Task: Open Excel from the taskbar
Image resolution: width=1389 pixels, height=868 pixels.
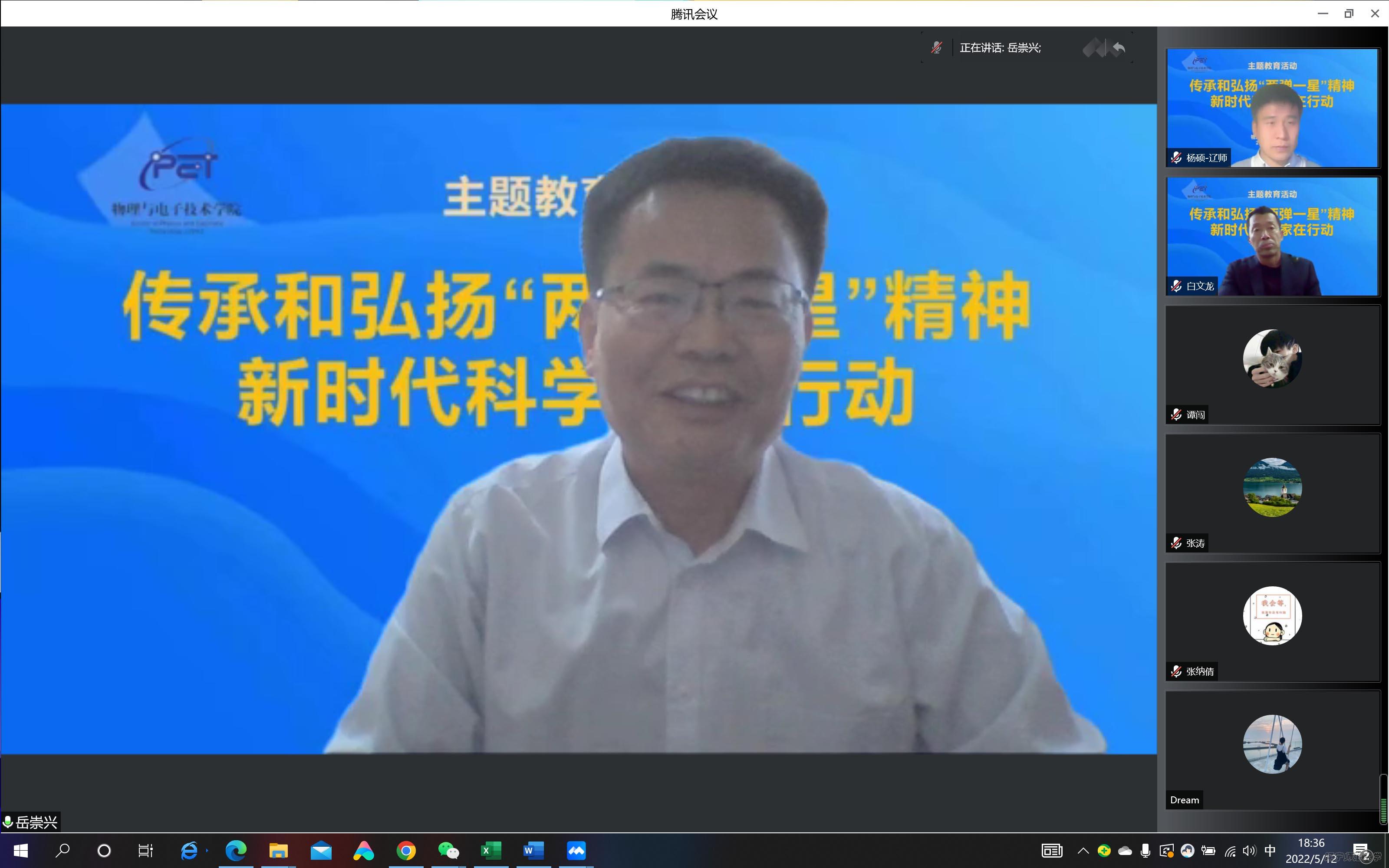Action: (491, 850)
